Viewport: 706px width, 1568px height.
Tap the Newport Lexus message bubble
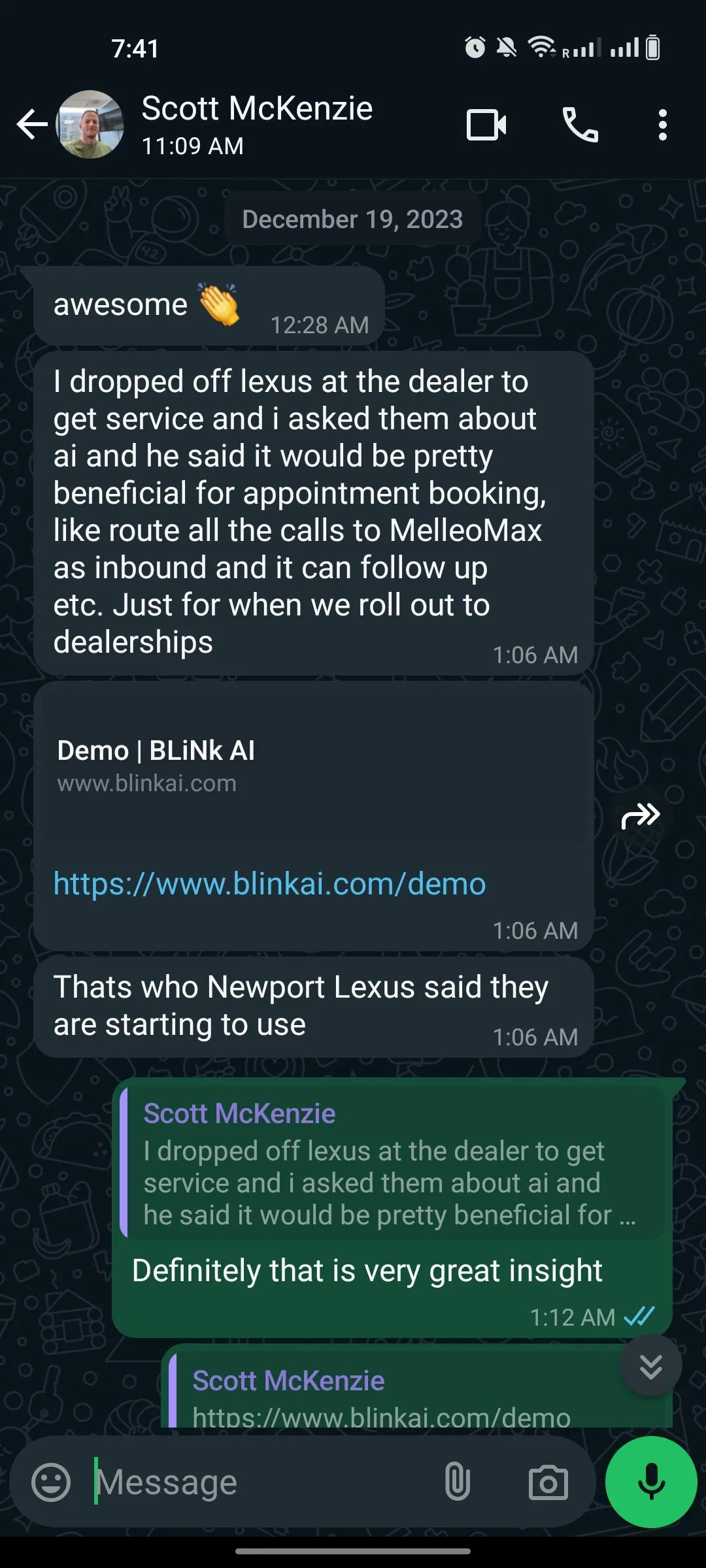(x=314, y=1007)
